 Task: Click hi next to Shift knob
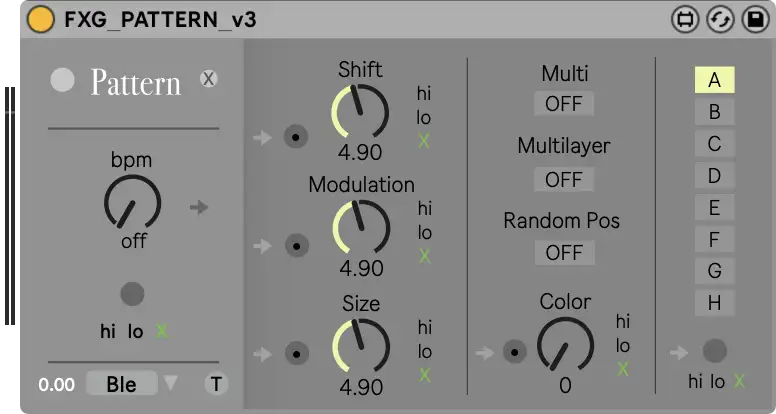click(x=424, y=93)
